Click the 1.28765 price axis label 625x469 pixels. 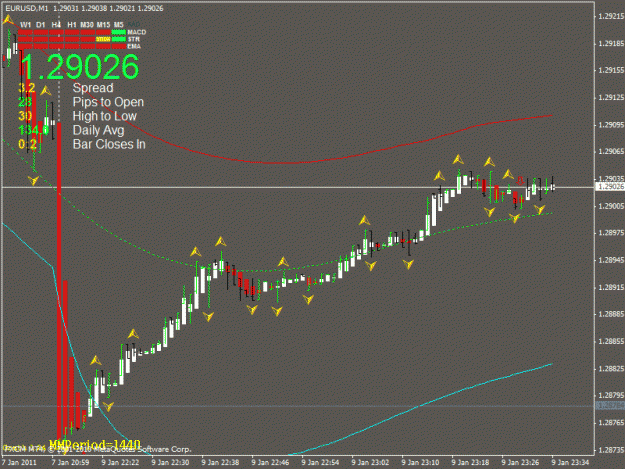pos(611,423)
